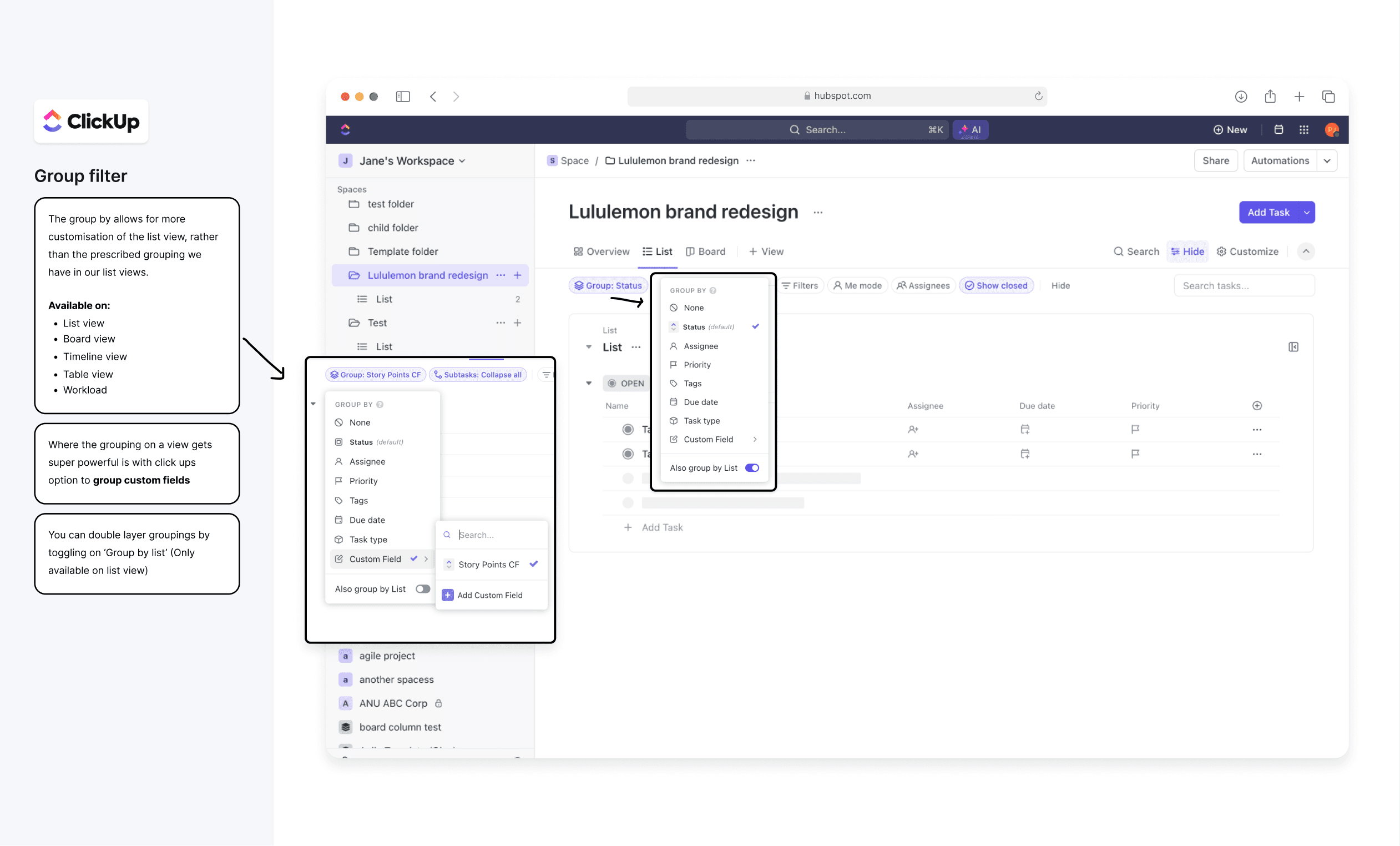The height and width of the screenshot is (846, 1400).
Task: Click the Group By help icon in right dropdown
Action: click(x=713, y=290)
